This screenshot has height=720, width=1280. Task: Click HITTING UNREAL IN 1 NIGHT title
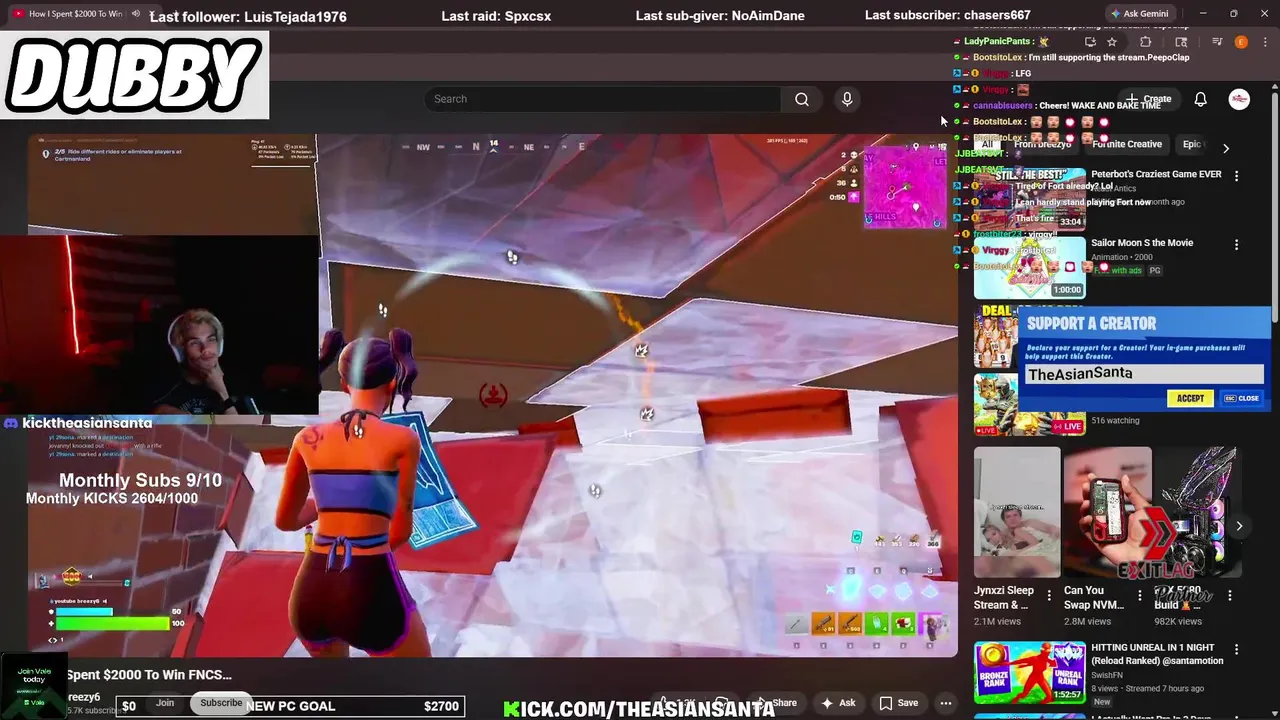[1157, 654]
